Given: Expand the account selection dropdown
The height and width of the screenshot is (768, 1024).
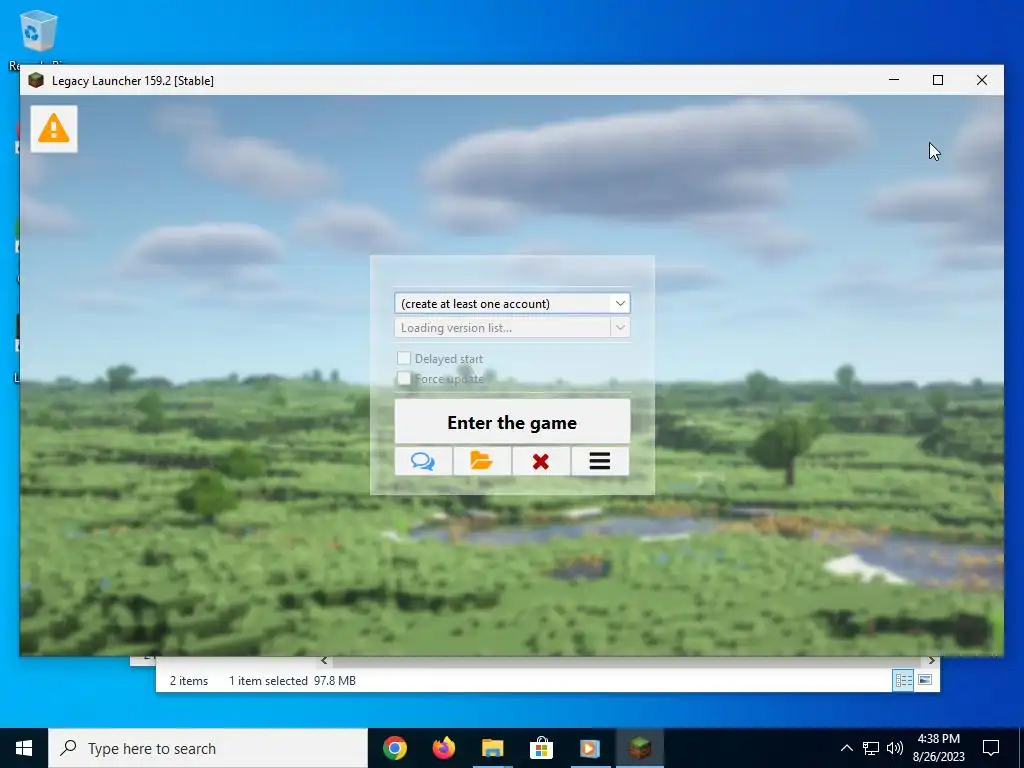Looking at the screenshot, I should click(620, 303).
